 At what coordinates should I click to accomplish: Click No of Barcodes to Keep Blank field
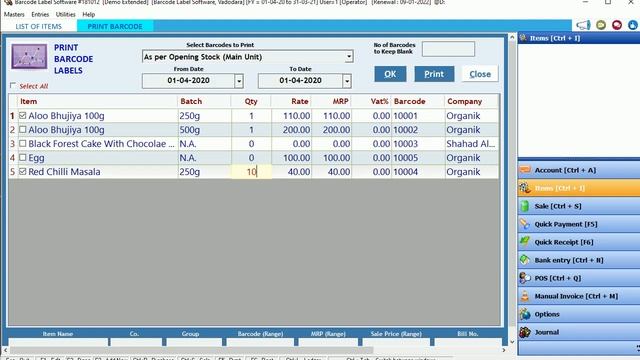click(448, 49)
